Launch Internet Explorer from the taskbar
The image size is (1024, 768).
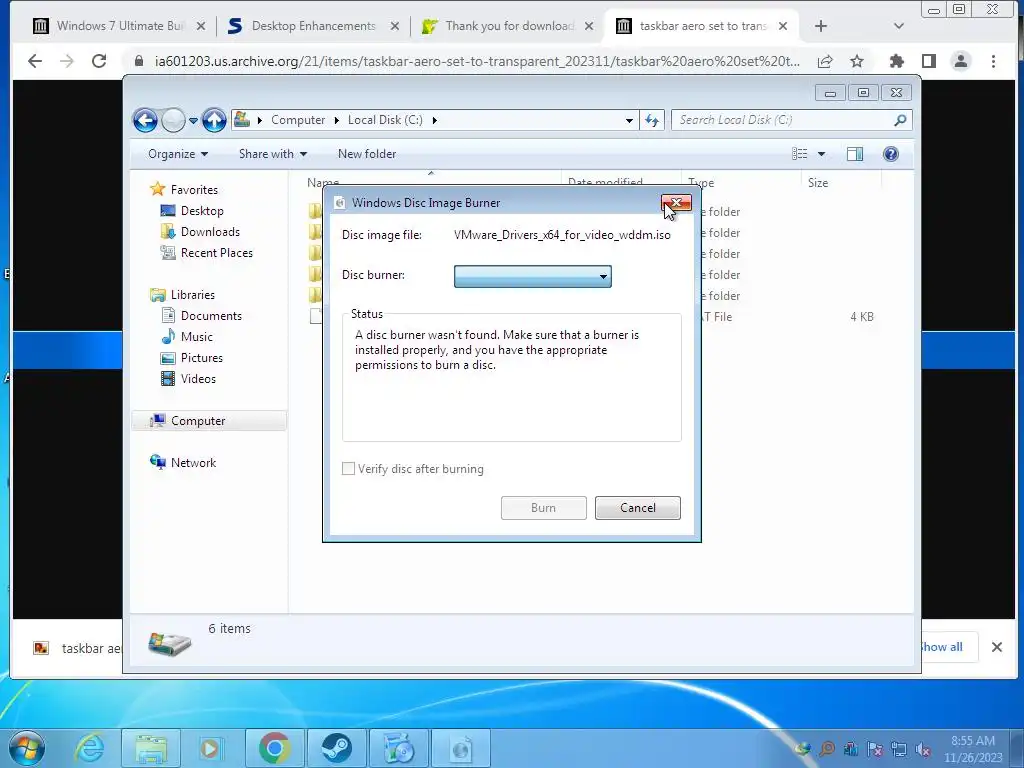(89, 748)
